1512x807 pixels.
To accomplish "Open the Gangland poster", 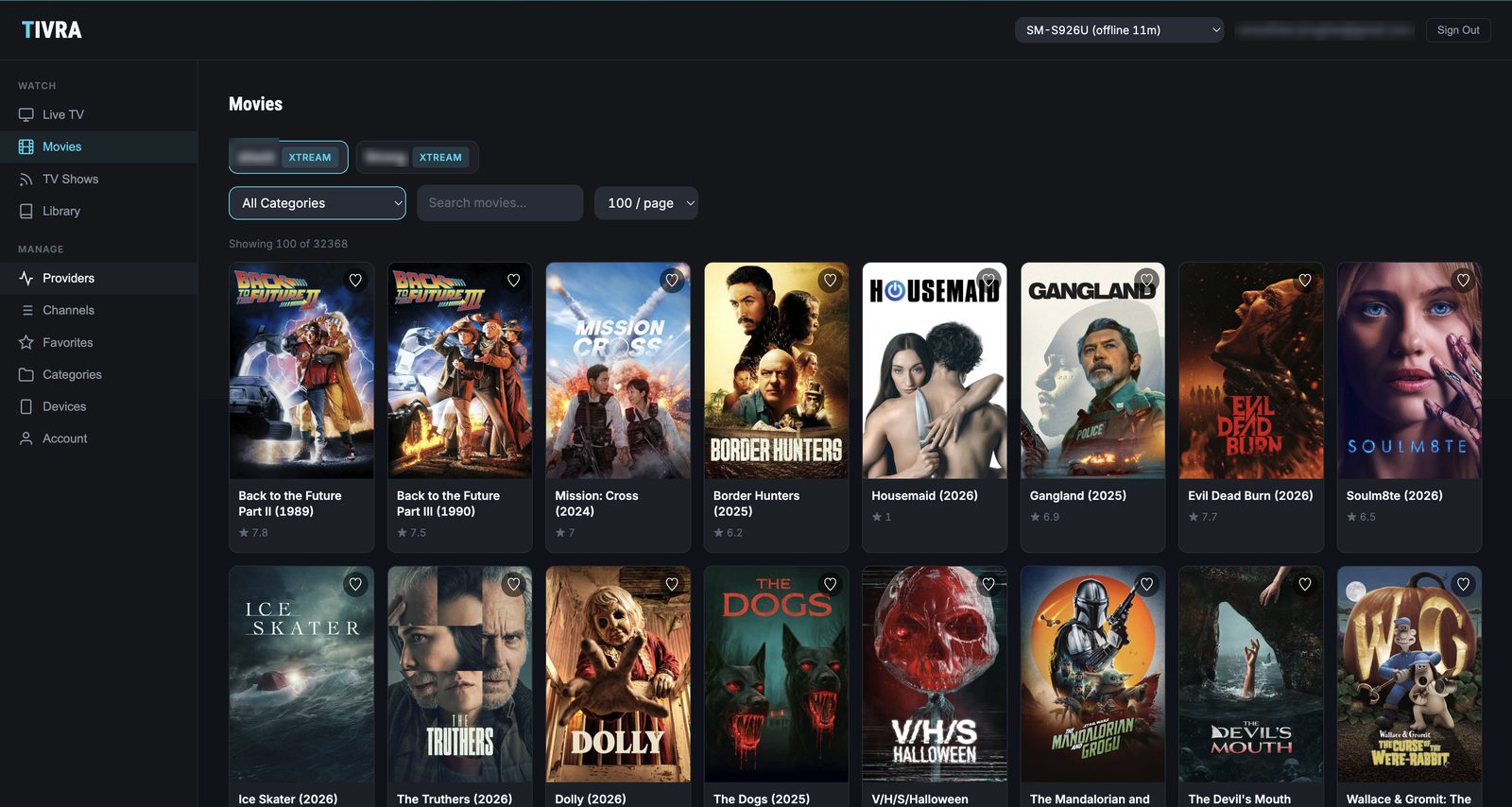I will click(x=1093, y=370).
